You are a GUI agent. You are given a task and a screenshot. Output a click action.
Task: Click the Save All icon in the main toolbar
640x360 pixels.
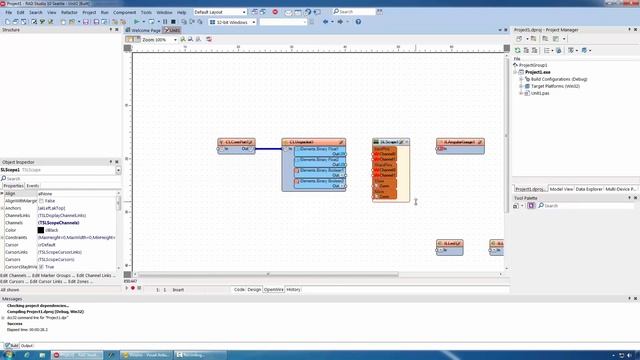96,22
